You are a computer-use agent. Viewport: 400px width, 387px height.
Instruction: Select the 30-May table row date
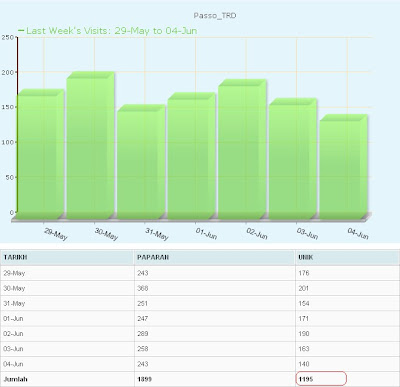click(x=14, y=288)
